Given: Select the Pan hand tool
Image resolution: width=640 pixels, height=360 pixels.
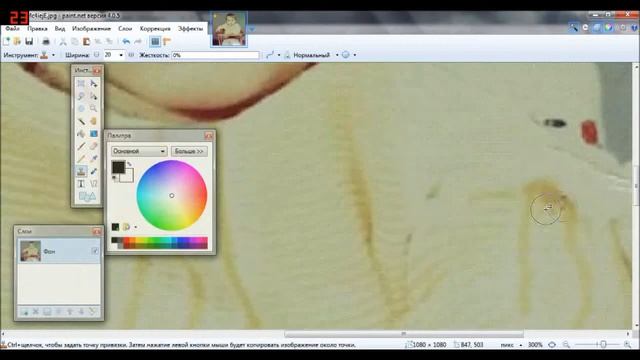Looking at the screenshot, I should coord(93,121).
